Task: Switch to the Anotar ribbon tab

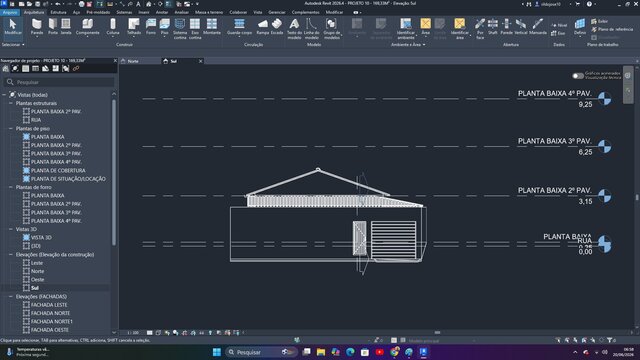Action: click(x=162, y=12)
